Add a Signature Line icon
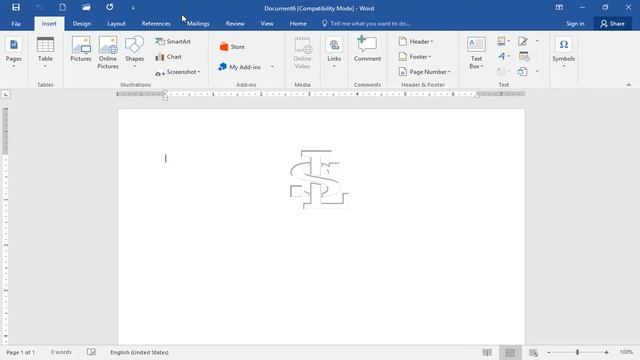The image size is (640, 360). pos(523,41)
